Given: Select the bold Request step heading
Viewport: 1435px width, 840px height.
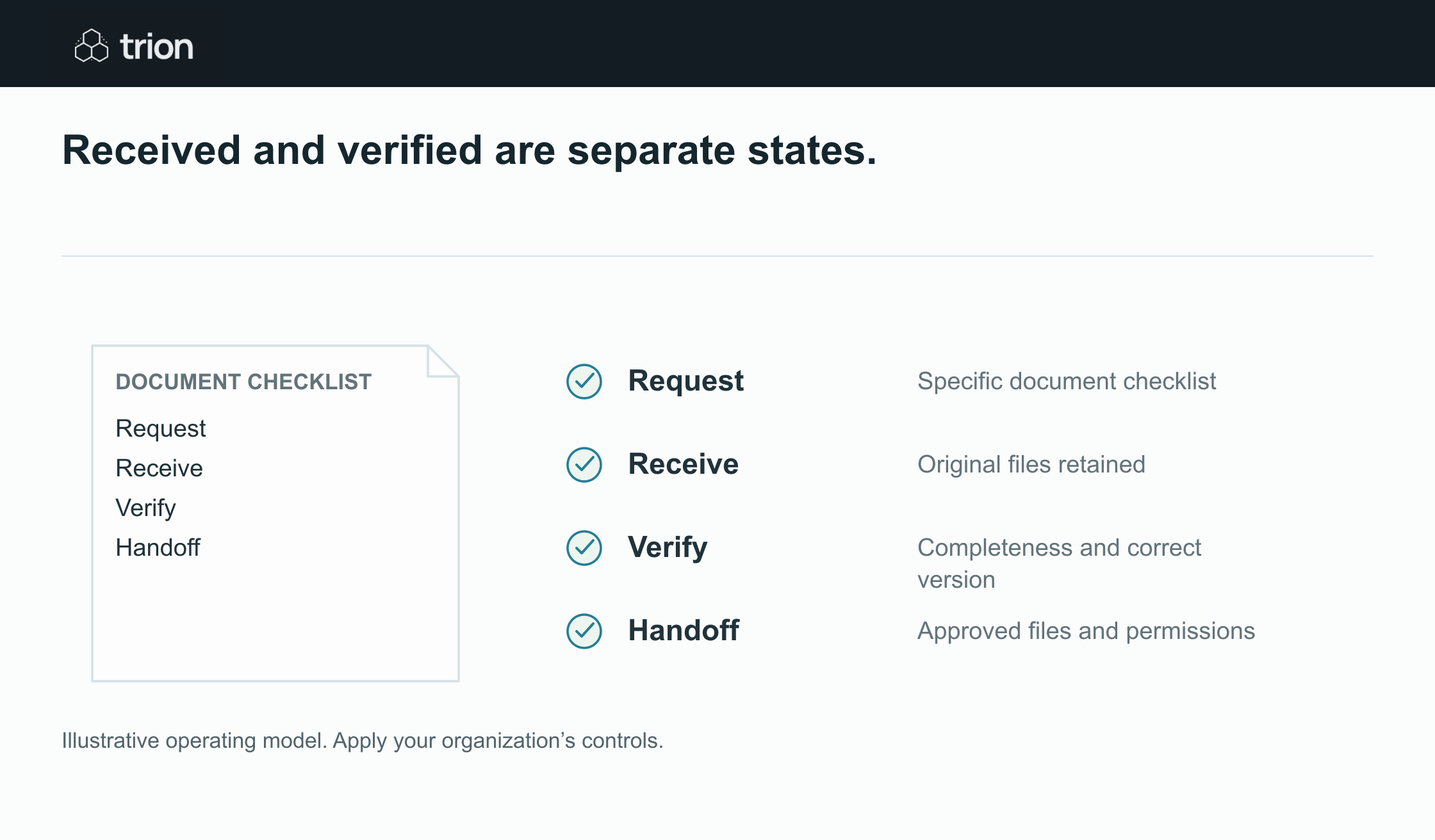Looking at the screenshot, I should [x=685, y=382].
